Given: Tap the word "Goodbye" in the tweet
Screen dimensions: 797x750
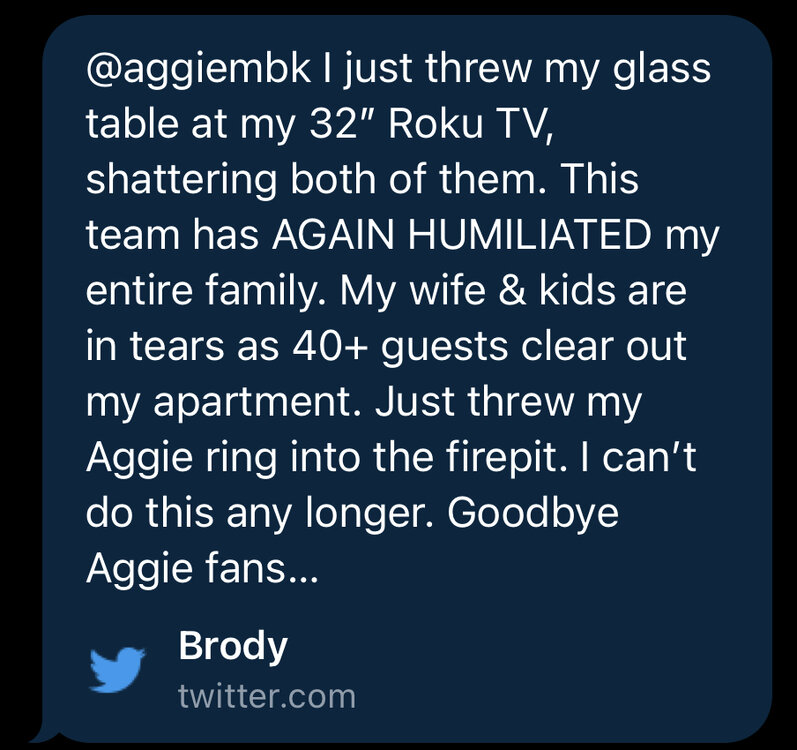Looking at the screenshot, I should 533,516.
